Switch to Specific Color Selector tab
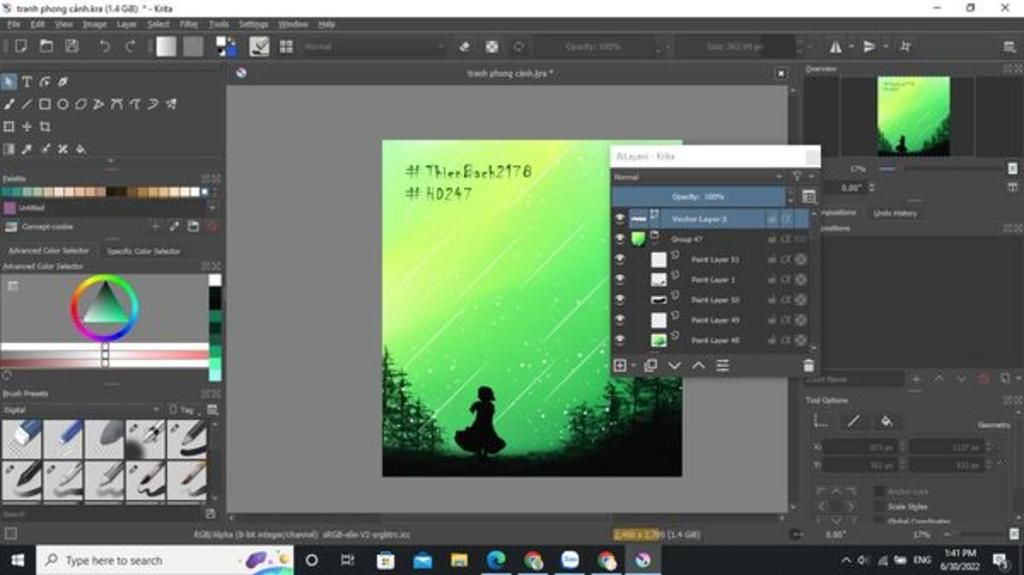 coord(144,251)
